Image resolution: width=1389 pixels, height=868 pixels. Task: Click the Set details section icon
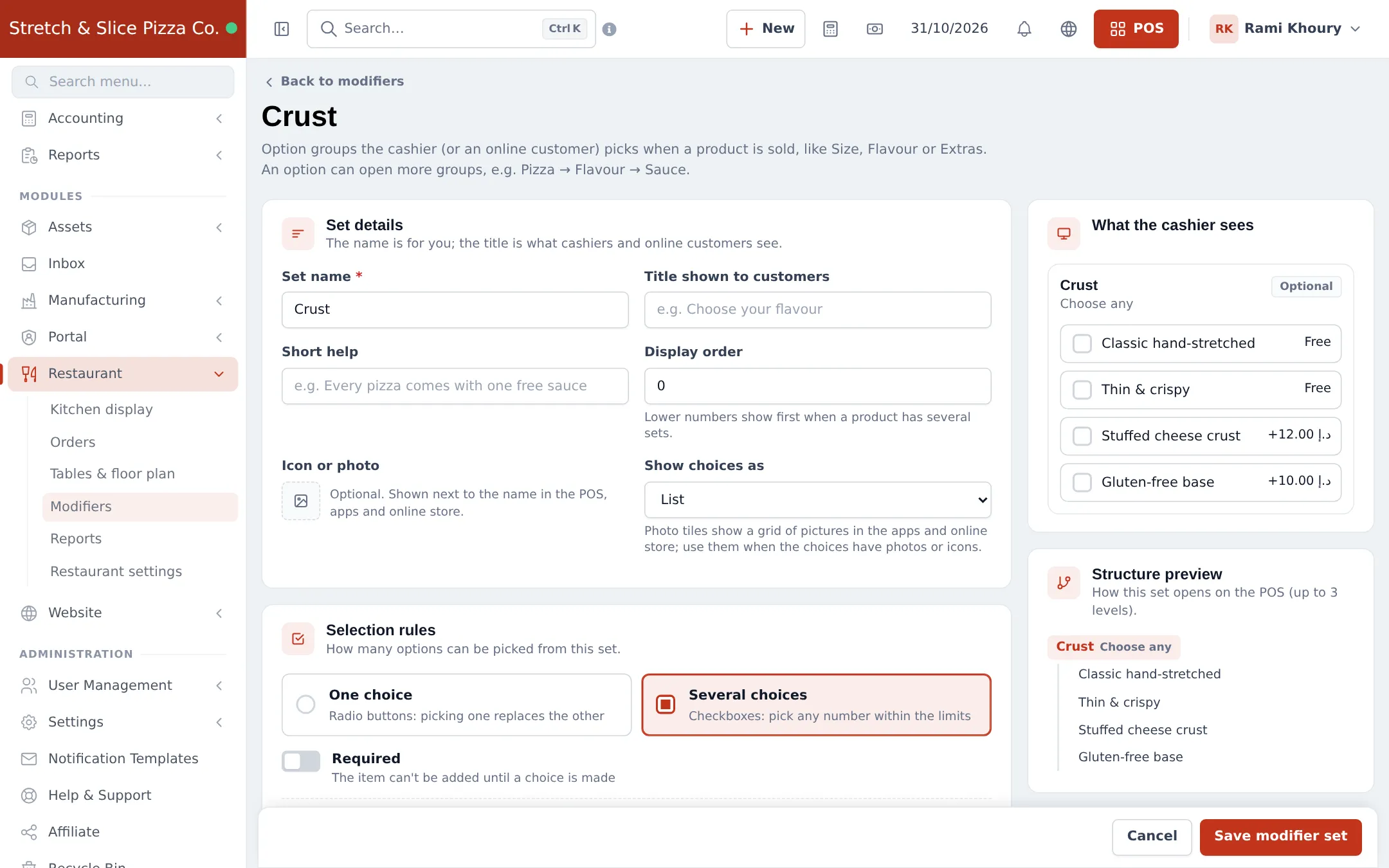coord(298,233)
